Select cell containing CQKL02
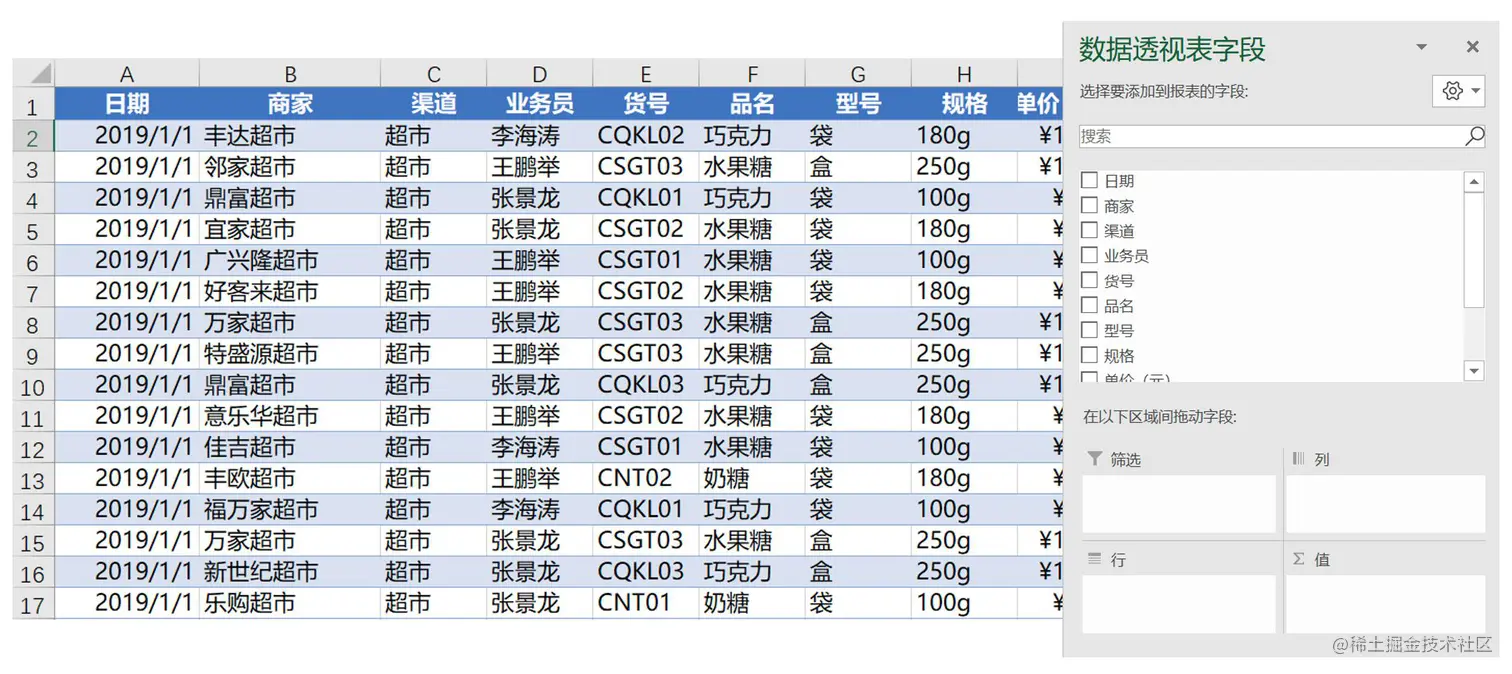This screenshot has height=674, width=1512. pos(646,135)
